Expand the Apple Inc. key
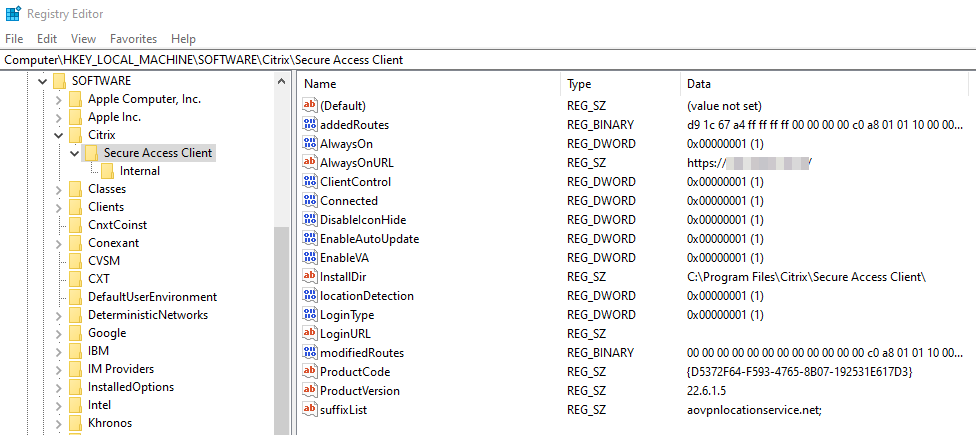976x435 pixels. coord(59,117)
